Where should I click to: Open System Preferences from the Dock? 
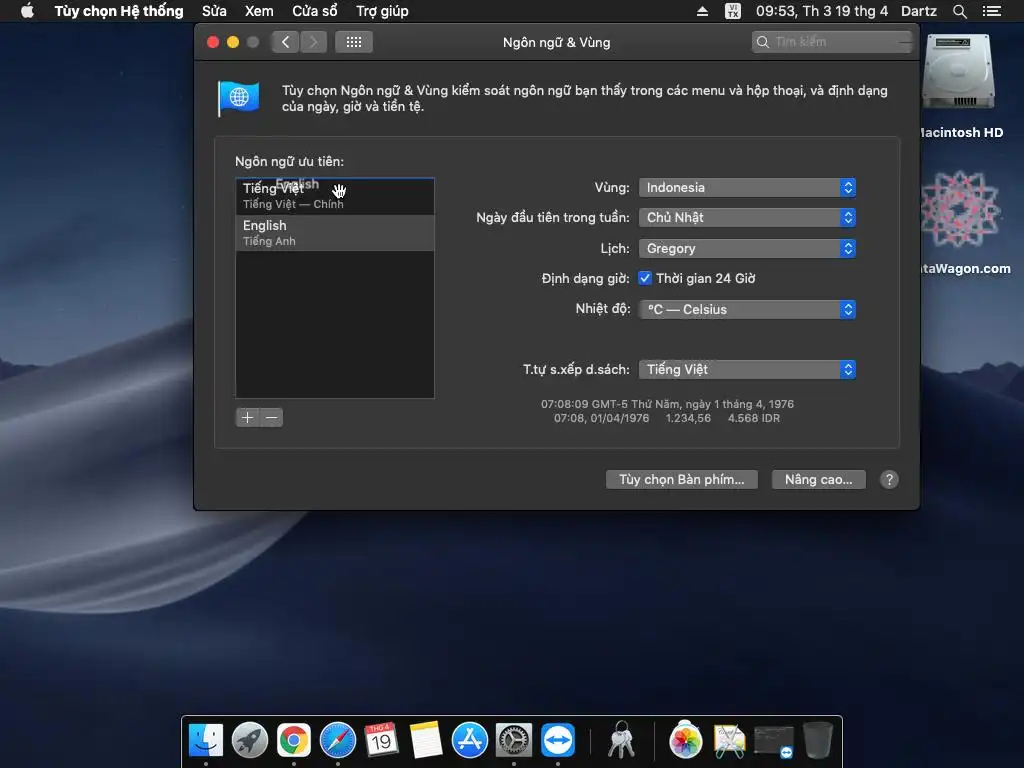click(x=513, y=740)
